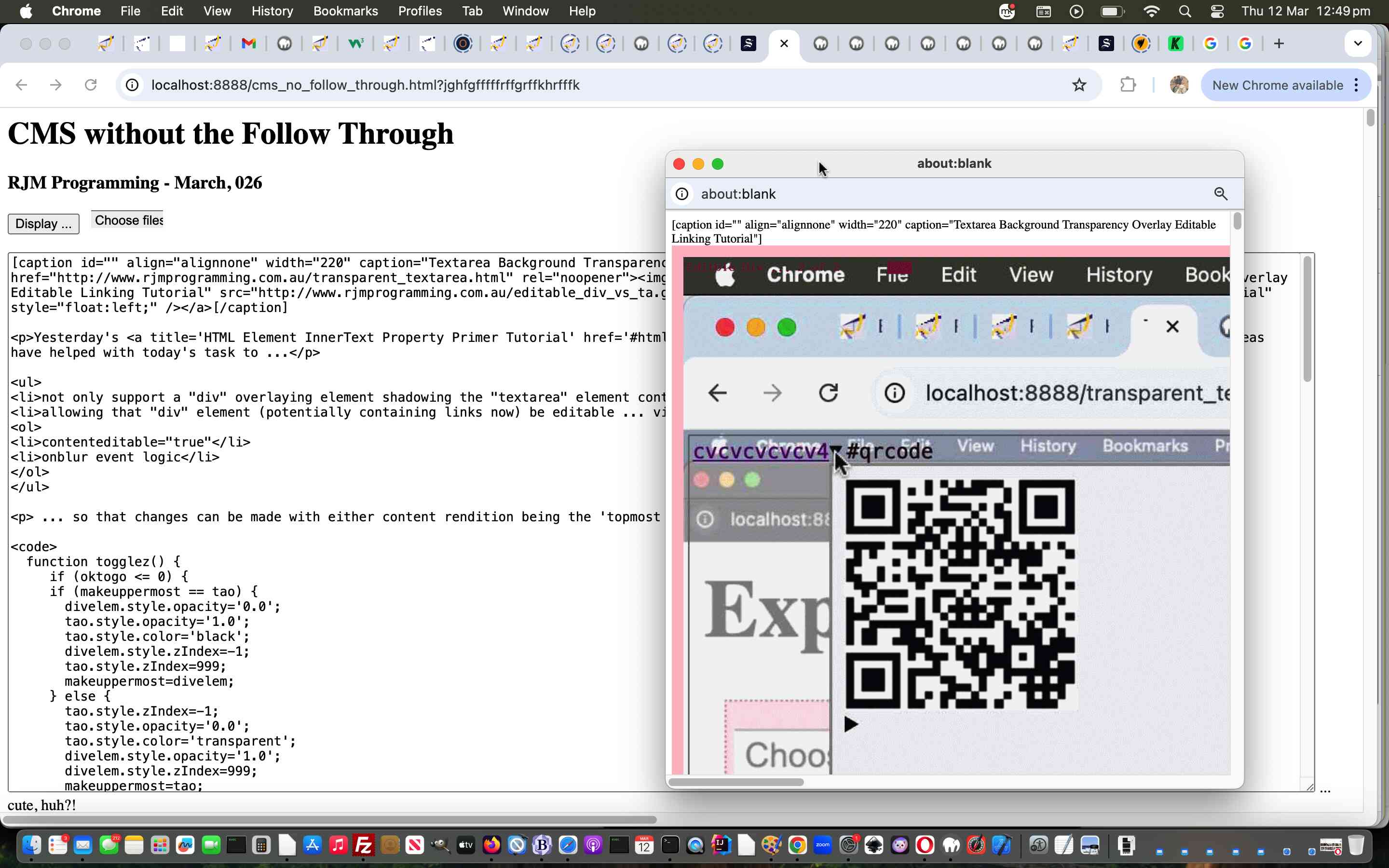
Task: Click the zoom magnifier in popup window
Action: 1220,194
